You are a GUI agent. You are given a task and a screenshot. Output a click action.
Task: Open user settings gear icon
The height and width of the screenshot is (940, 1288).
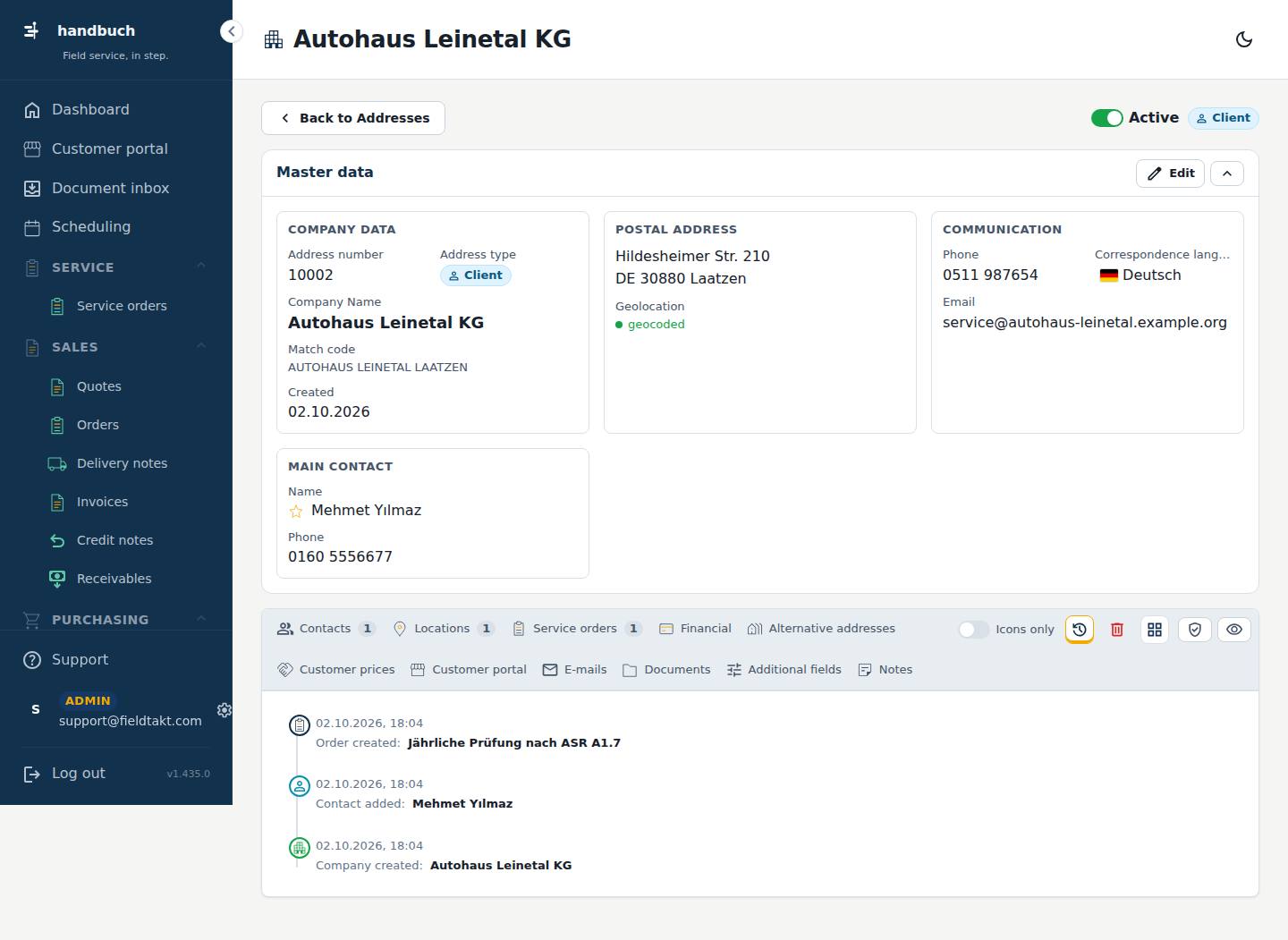(225, 709)
